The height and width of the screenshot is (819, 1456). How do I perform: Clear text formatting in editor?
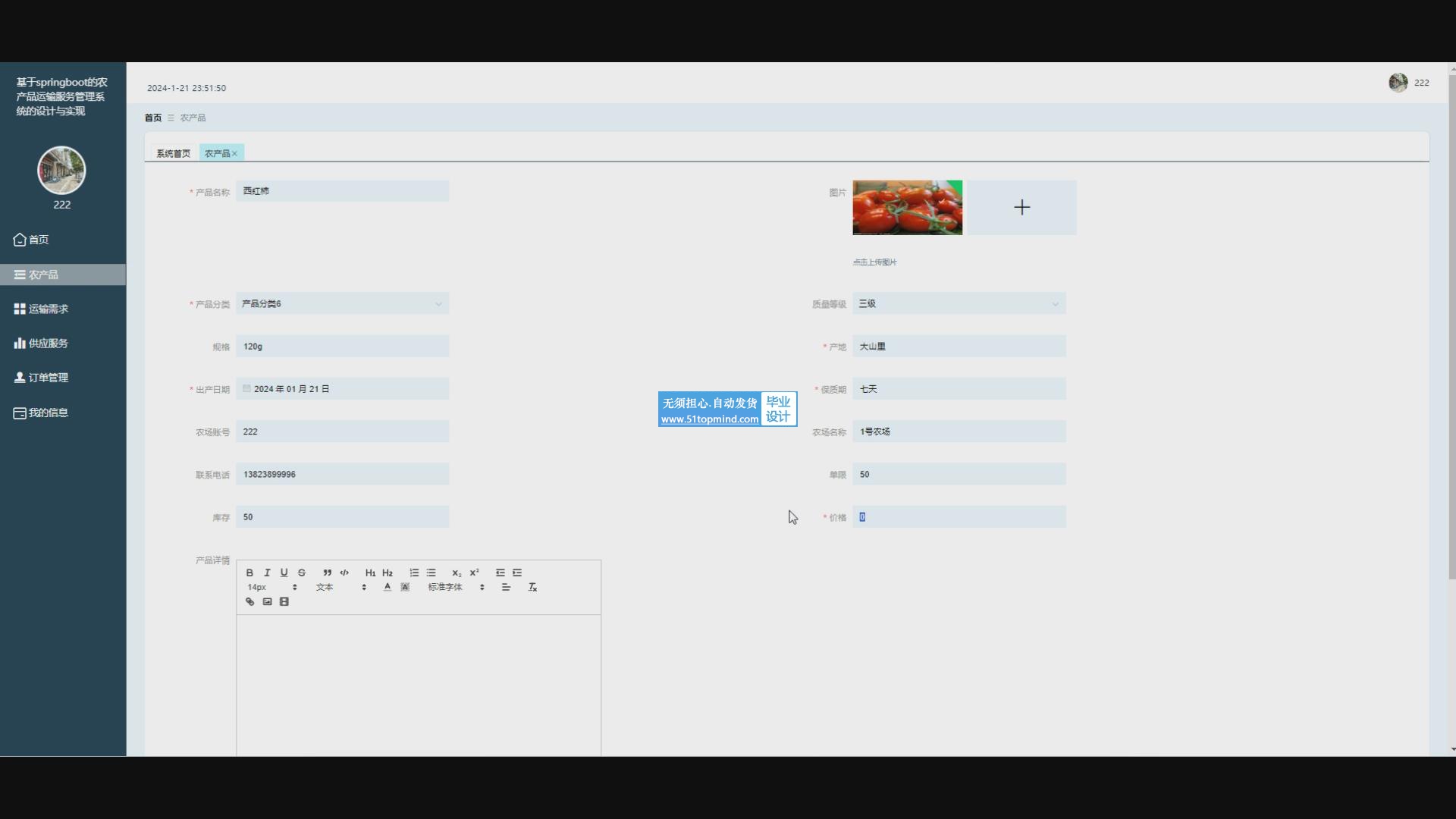(x=532, y=587)
